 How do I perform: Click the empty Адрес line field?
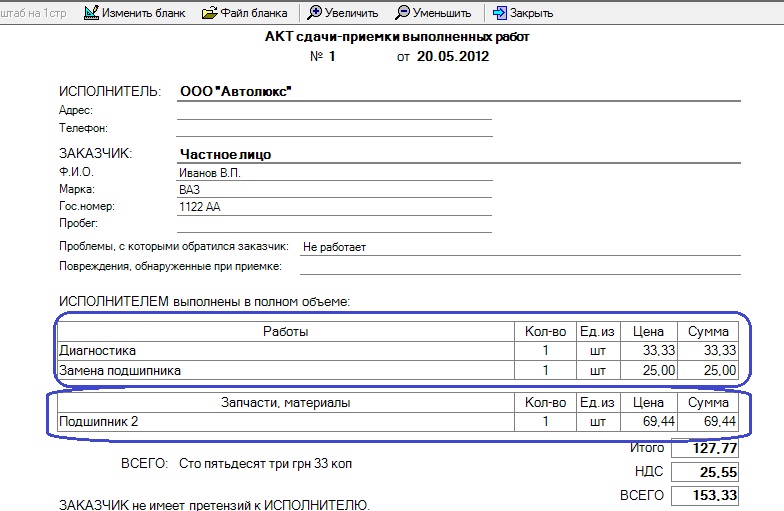[x=334, y=111]
